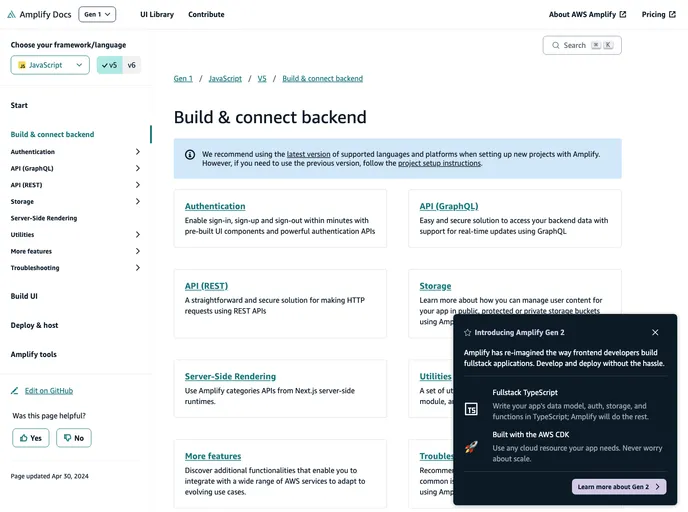Click the Page updated Apr 30, 2024 text
This screenshot has height=512, width=688.
50,476
